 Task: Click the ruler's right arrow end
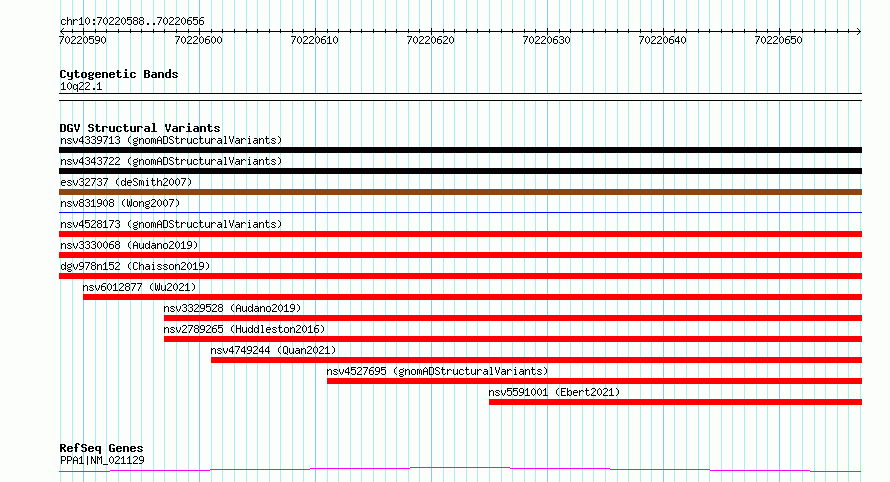[x=859, y=31]
